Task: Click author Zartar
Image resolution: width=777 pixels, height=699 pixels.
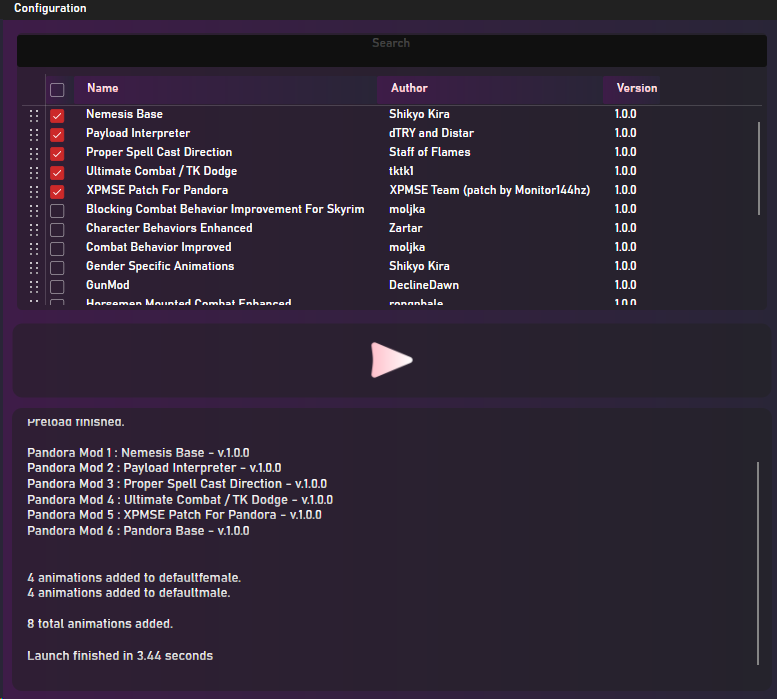Action: 406,228
